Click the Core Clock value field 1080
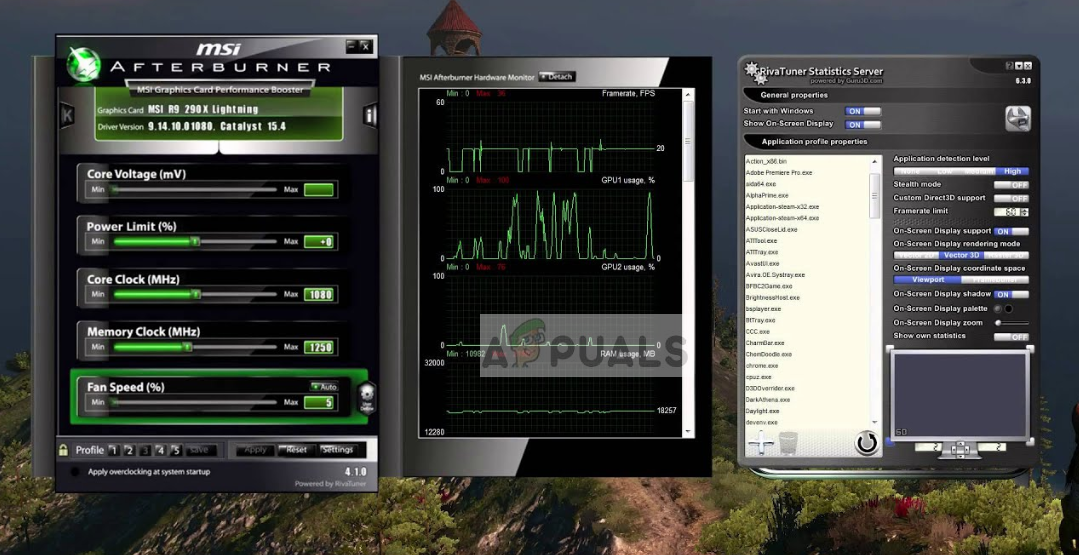 [x=319, y=294]
